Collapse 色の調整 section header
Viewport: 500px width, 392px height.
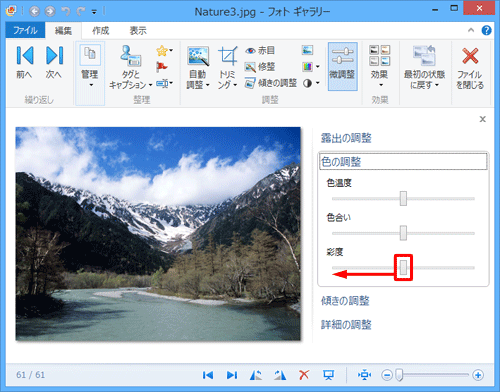pos(403,162)
